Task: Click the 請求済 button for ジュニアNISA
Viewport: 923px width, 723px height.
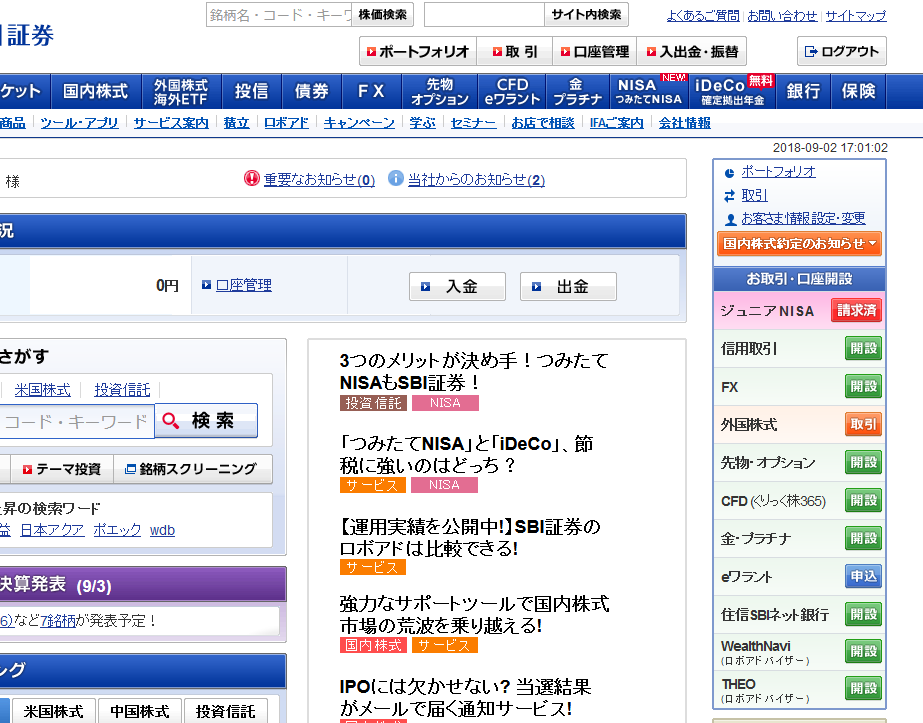Action: pyautogui.click(x=856, y=310)
